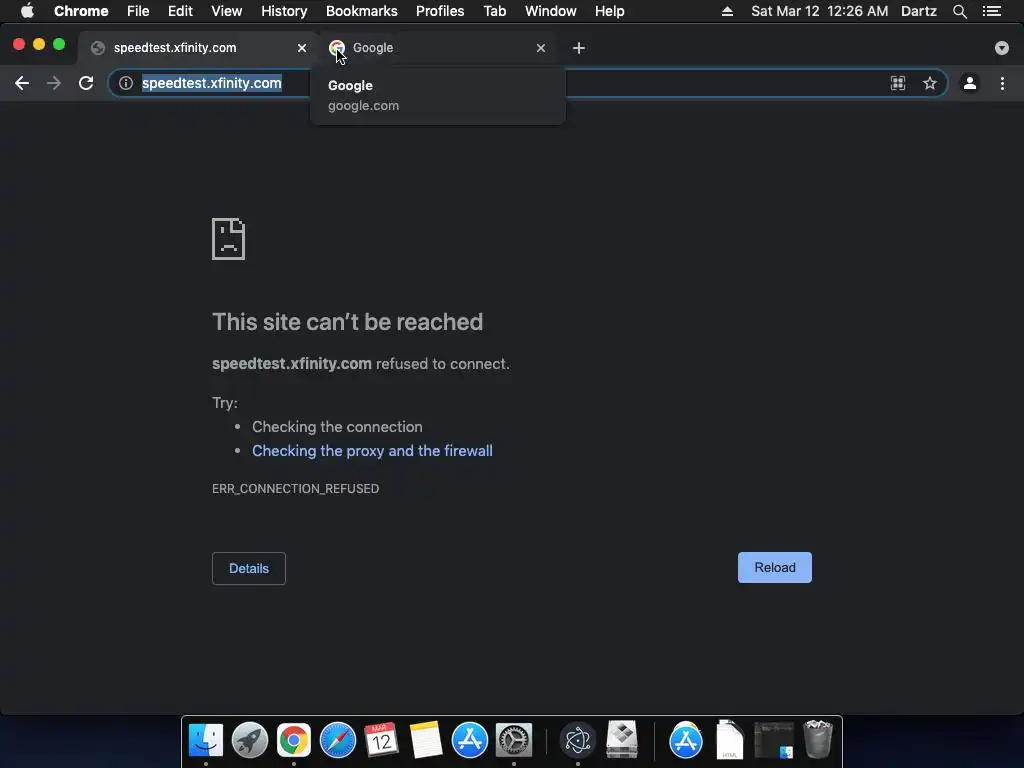This screenshot has height=768, width=1024.
Task: Switch to the Google tab
Action: point(437,48)
